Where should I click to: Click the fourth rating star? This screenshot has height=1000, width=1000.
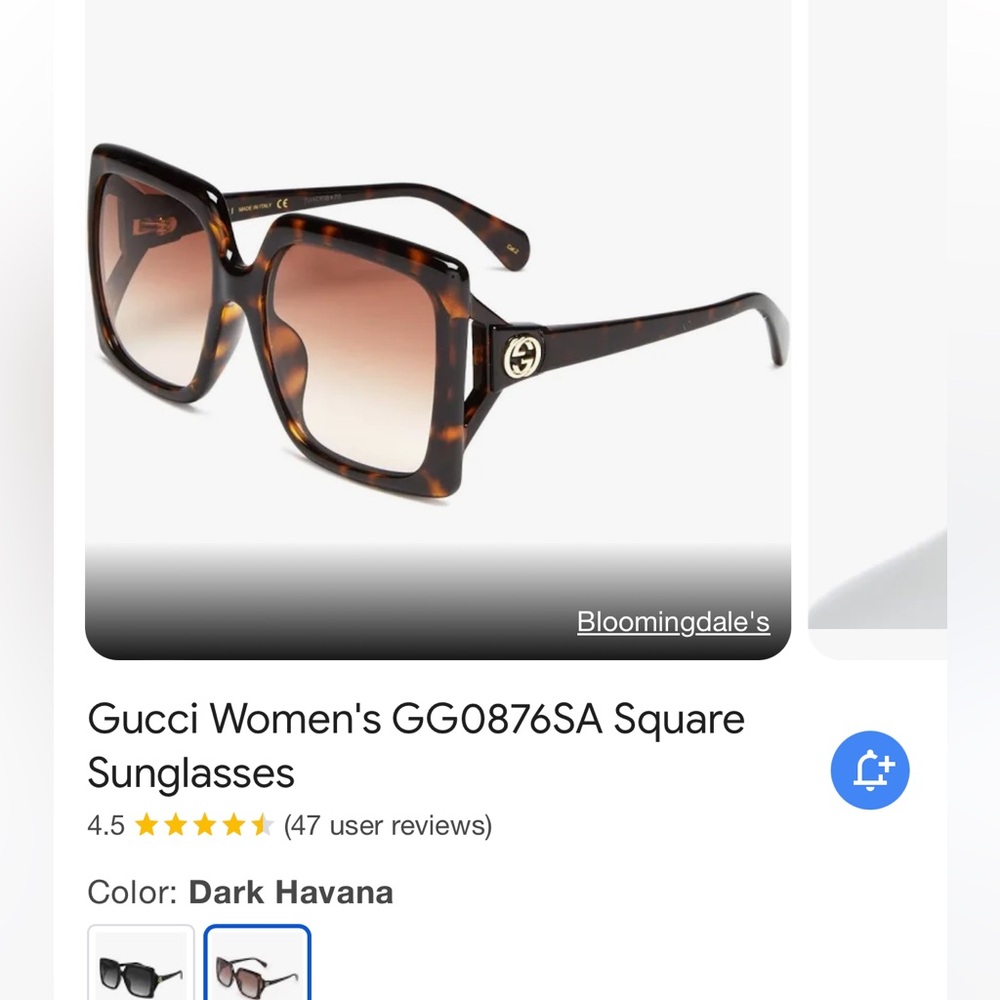[234, 826]
